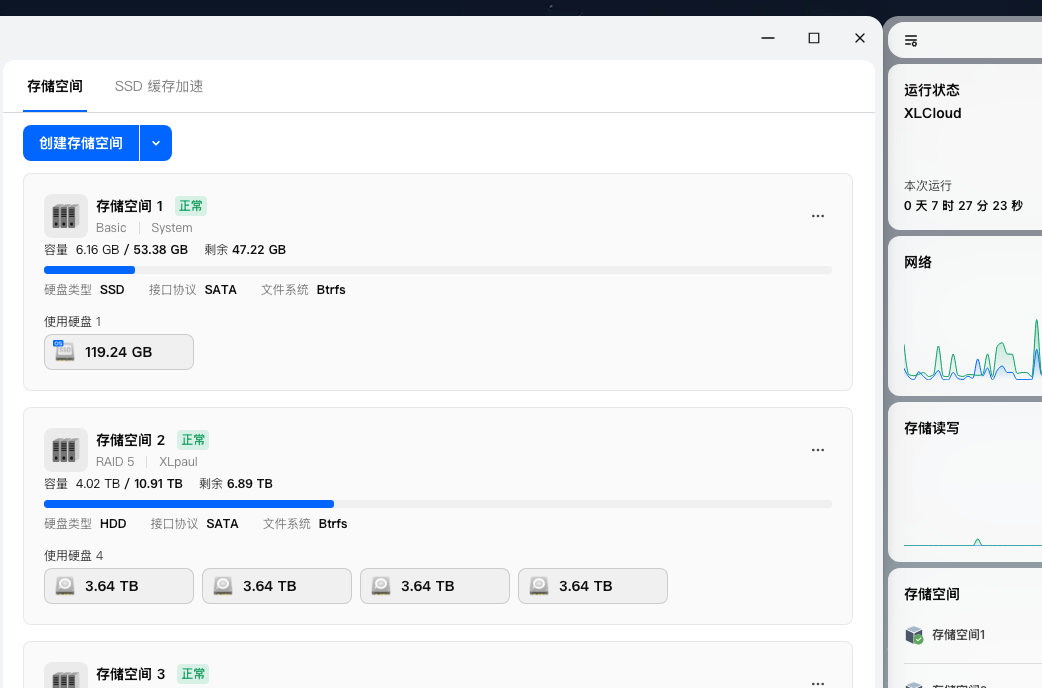Click the XLpaul volume name
This screenshot has height=688, width=1042.
(x=178, y=461)
